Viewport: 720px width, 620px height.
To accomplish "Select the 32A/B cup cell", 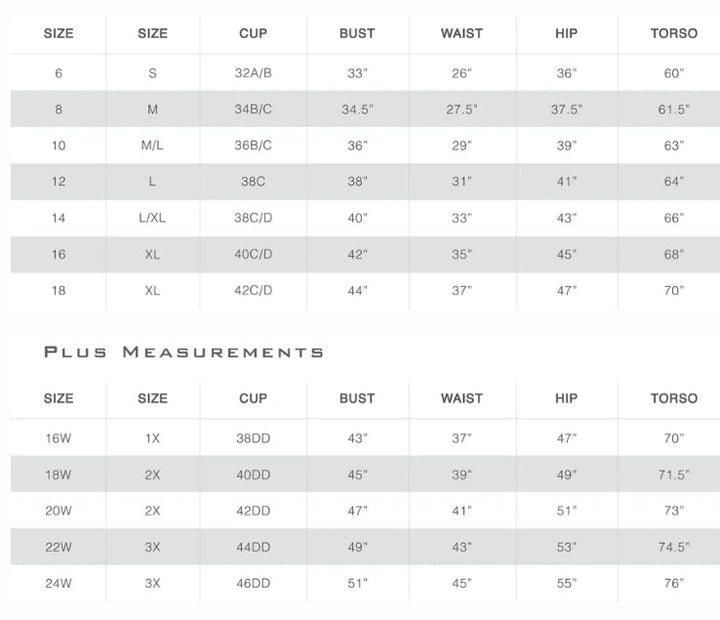I will pyautogui.click(x=253, y=74).
